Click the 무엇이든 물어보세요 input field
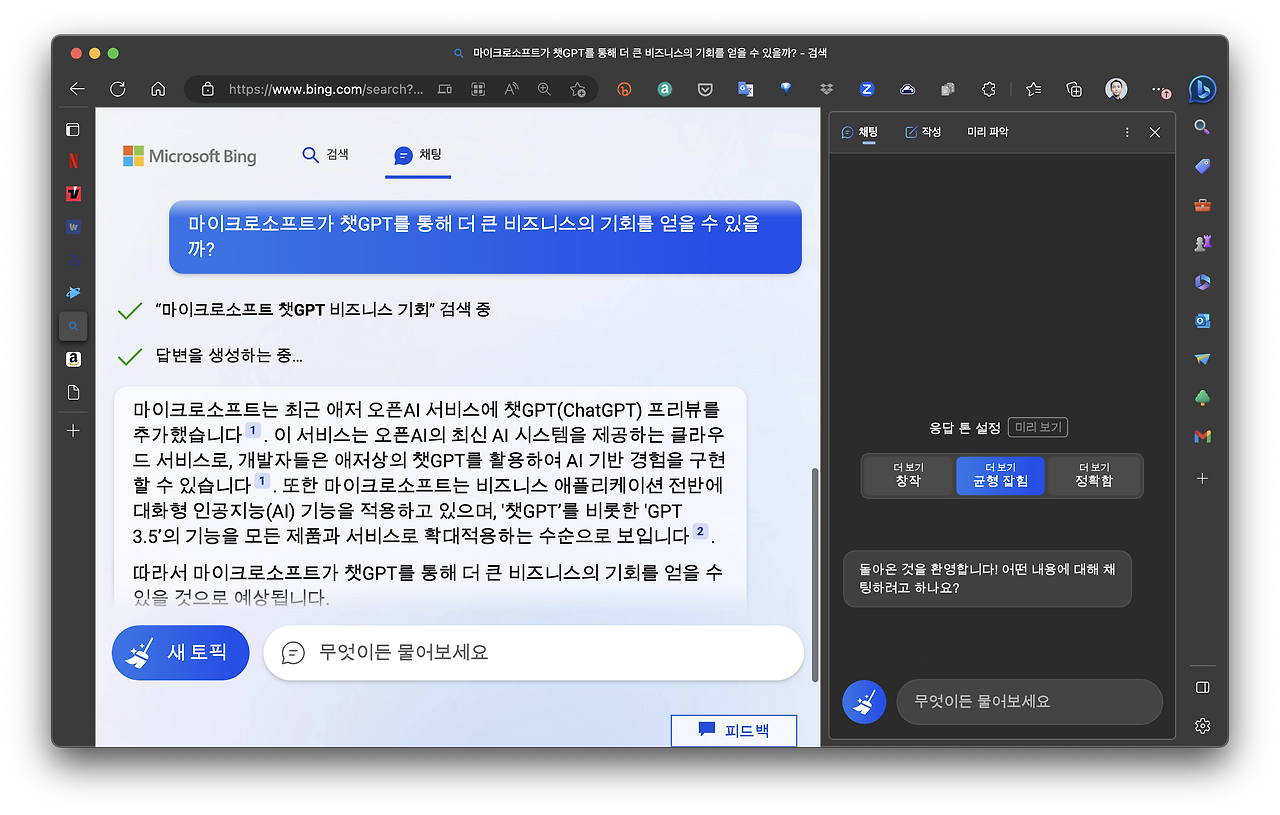1280x815 pixels. pyautogui.click(x=533, y=652)
